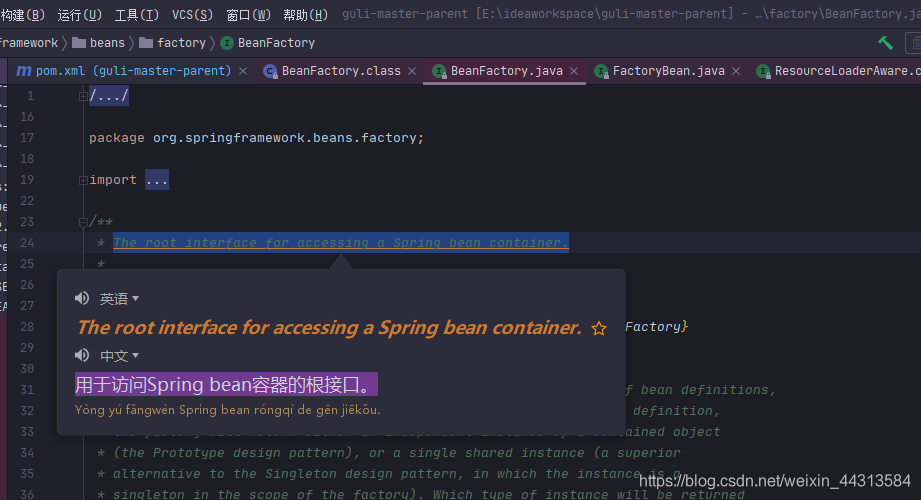Select the highlighted Chinese translation text
Screen dimensions: 921x500
tap(226, 385)
